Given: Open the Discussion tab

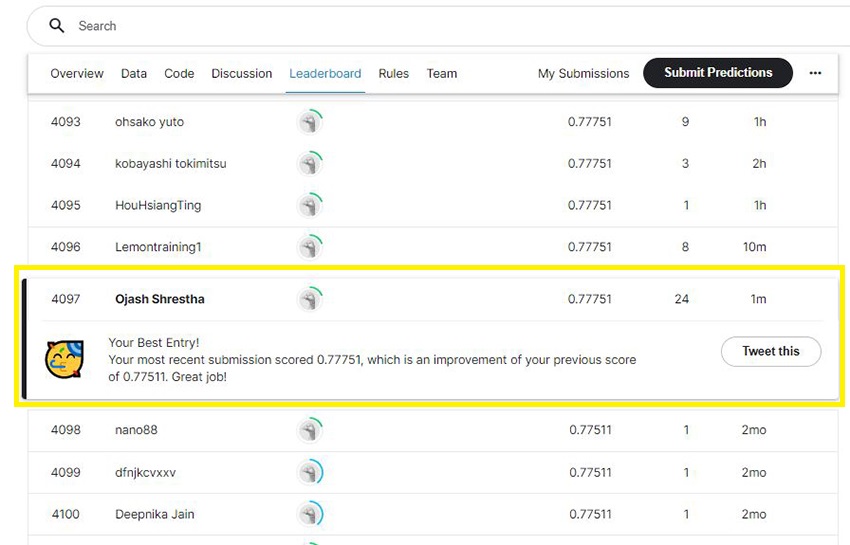Looking at the screenshot, I should tap(242, 74).
